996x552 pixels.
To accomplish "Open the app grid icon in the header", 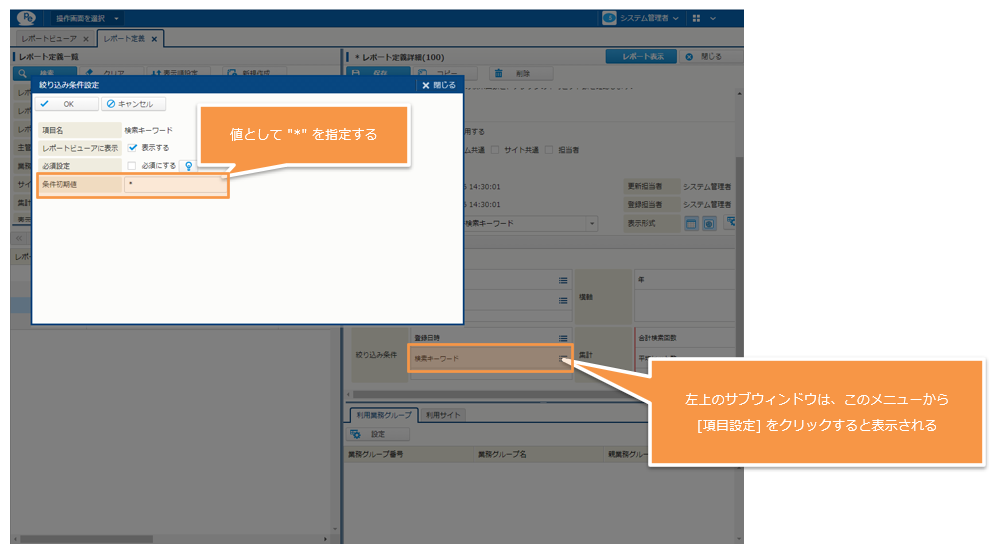I will pyautogui.click(x=696, y=18).
